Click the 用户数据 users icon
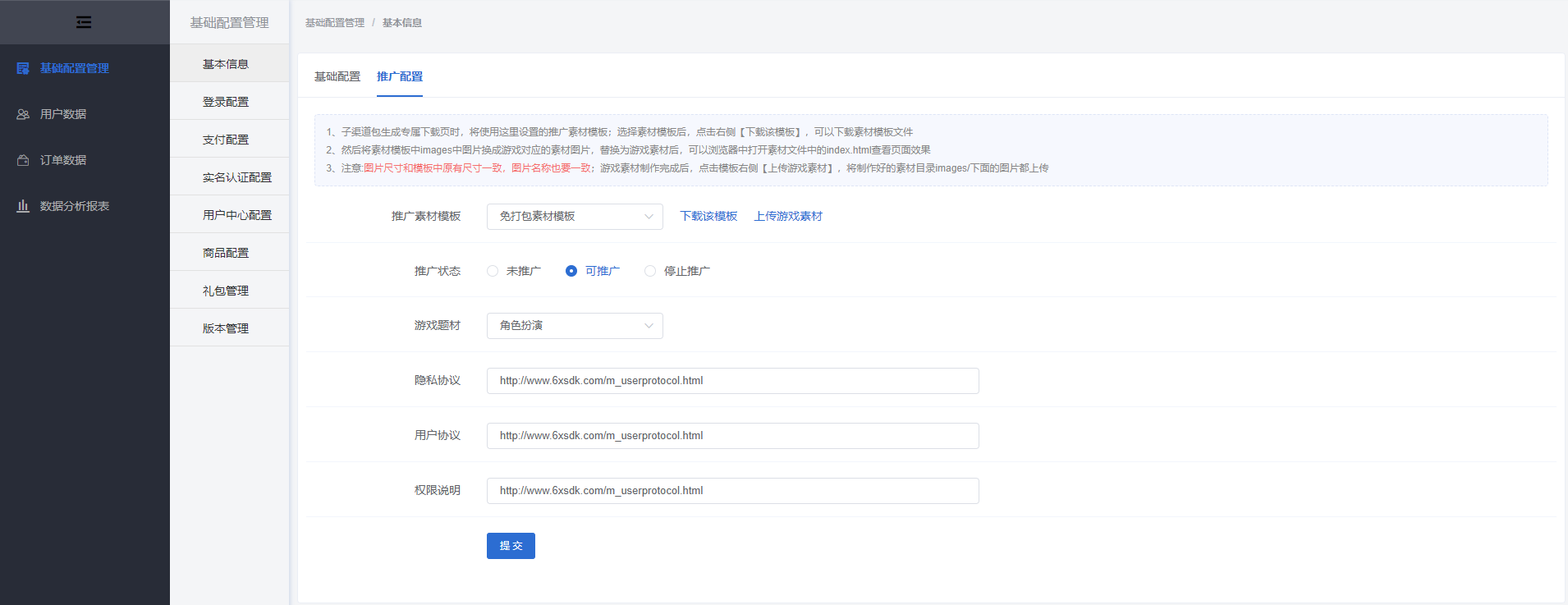The width and height of the screenshot is (1568, 605). click(23, 114)
